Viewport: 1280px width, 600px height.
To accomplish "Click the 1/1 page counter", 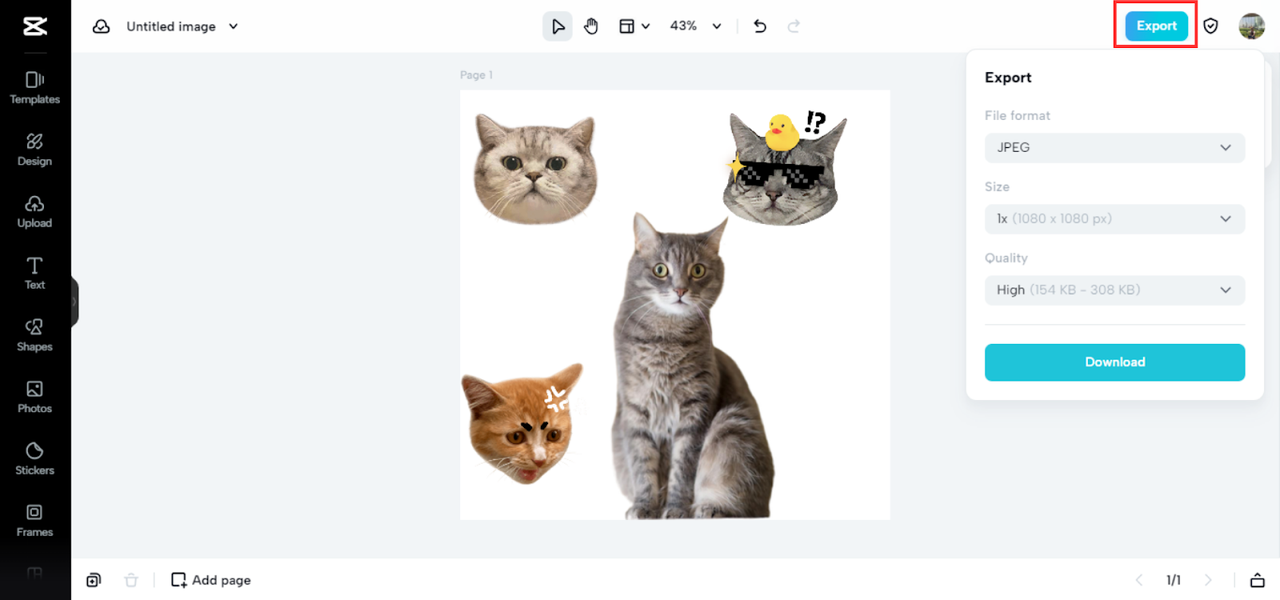I will 1174,580.
